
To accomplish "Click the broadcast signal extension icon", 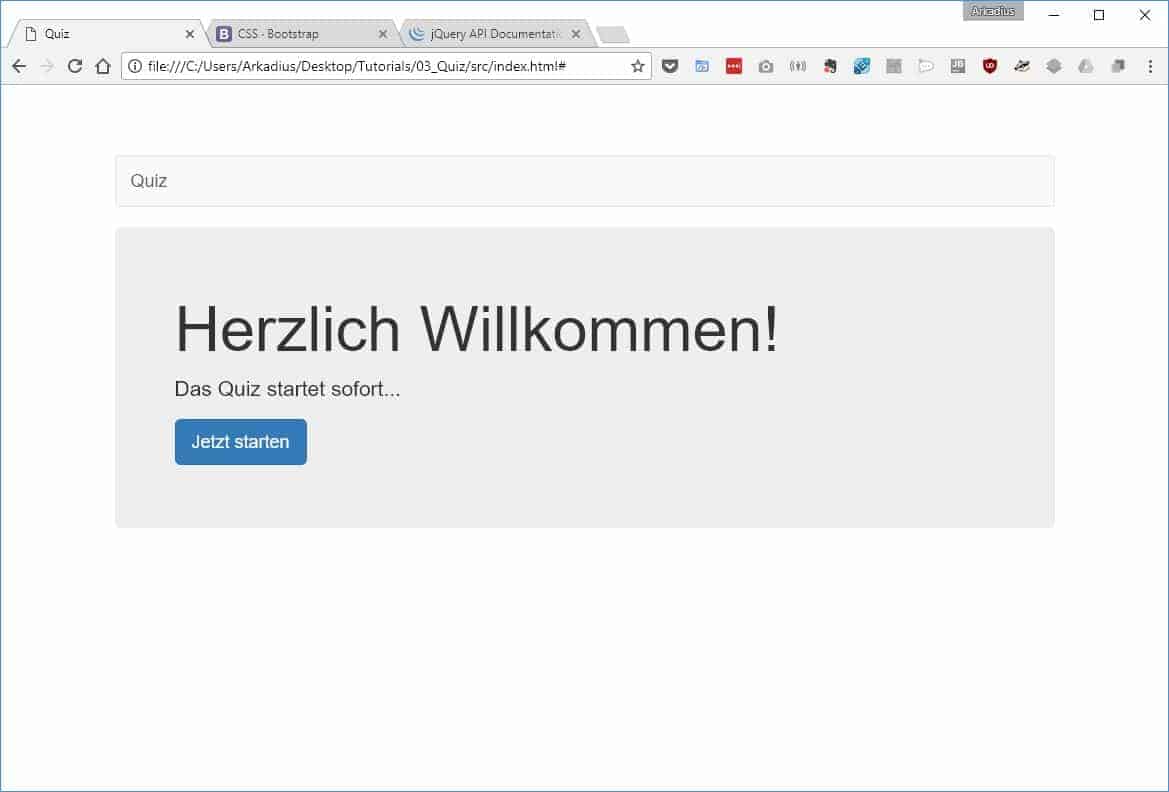I will [798, 66].
